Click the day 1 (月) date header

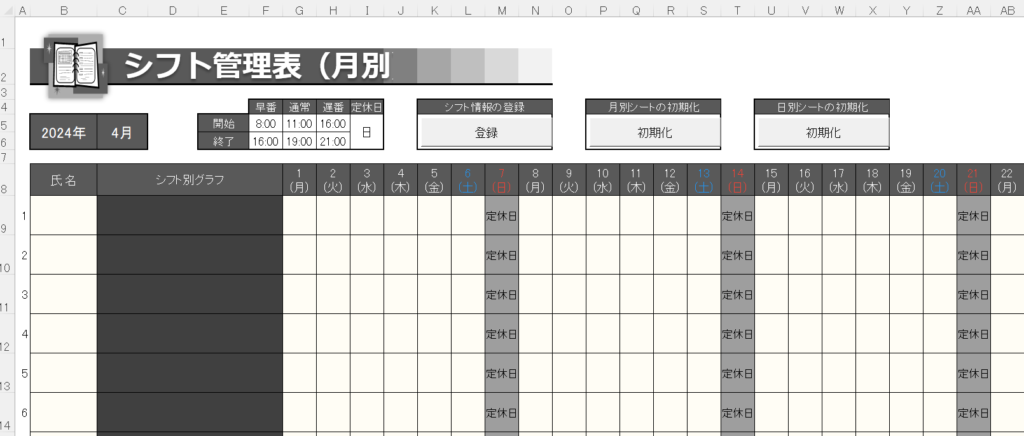pyautogui.click(x=299, y=180)
